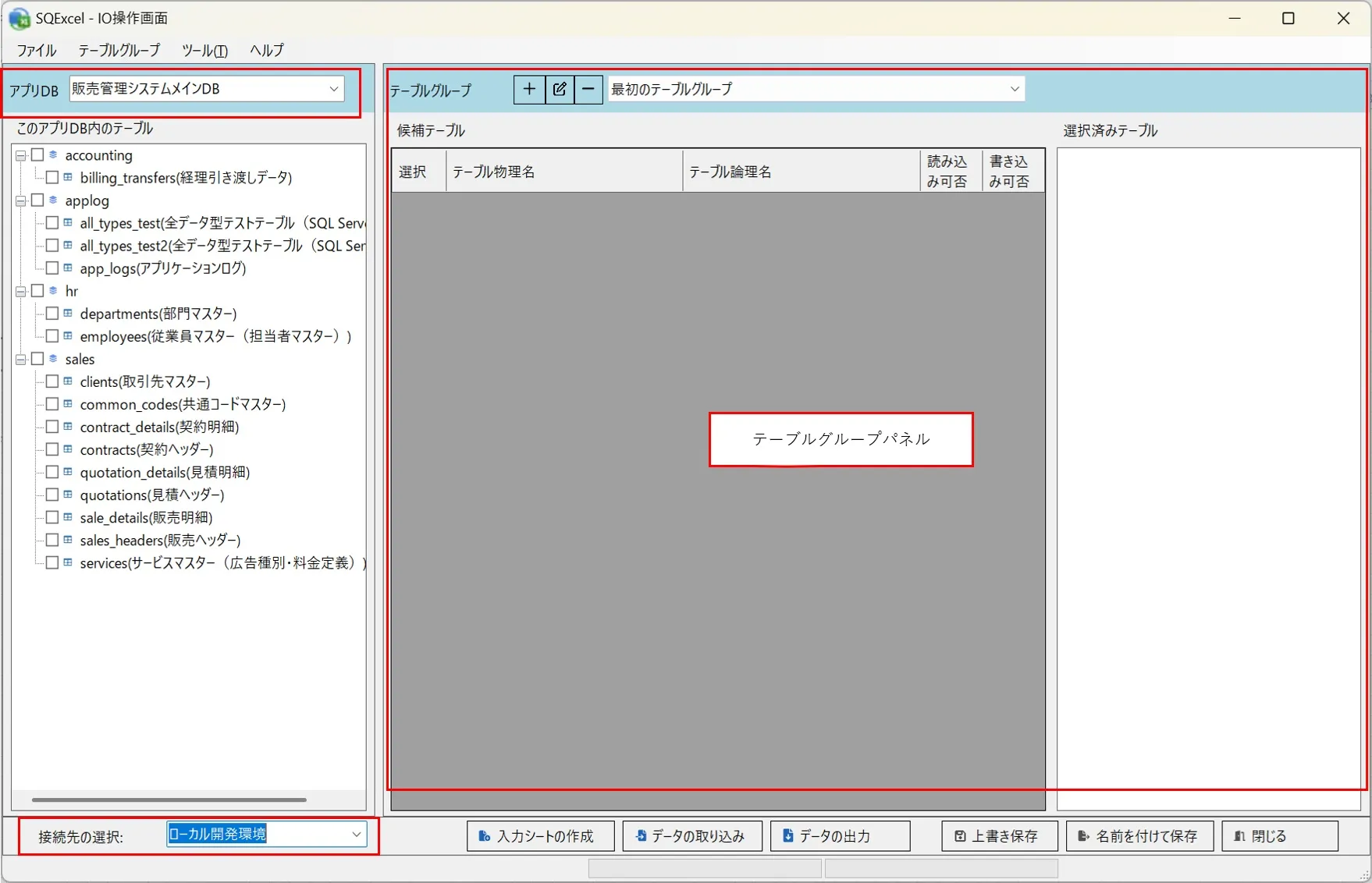Click the sales schema icon in tree
The image size is (1372, 883).
tap(53, 359)
